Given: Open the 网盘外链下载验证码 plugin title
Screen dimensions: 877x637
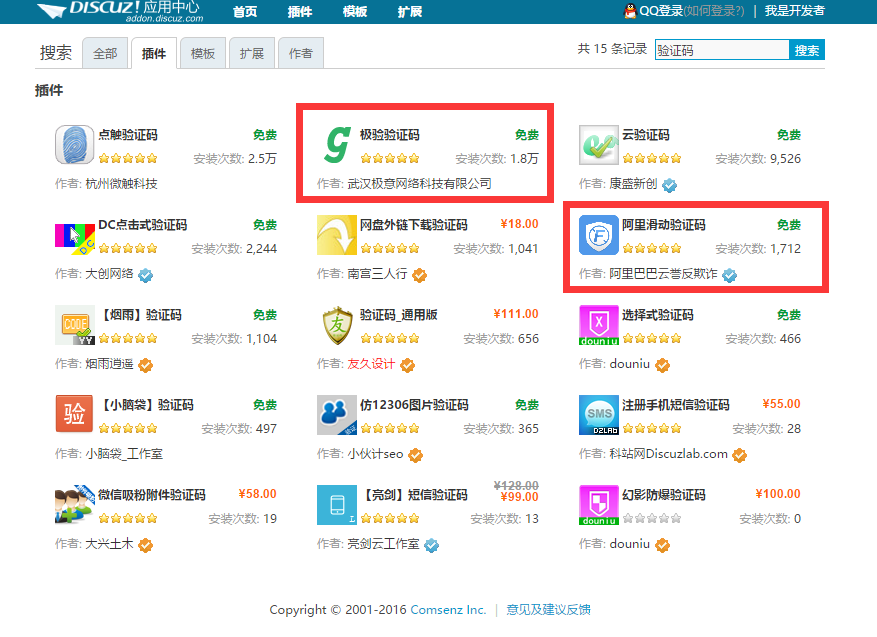Looking at the screenshot, I should [414, 225].
